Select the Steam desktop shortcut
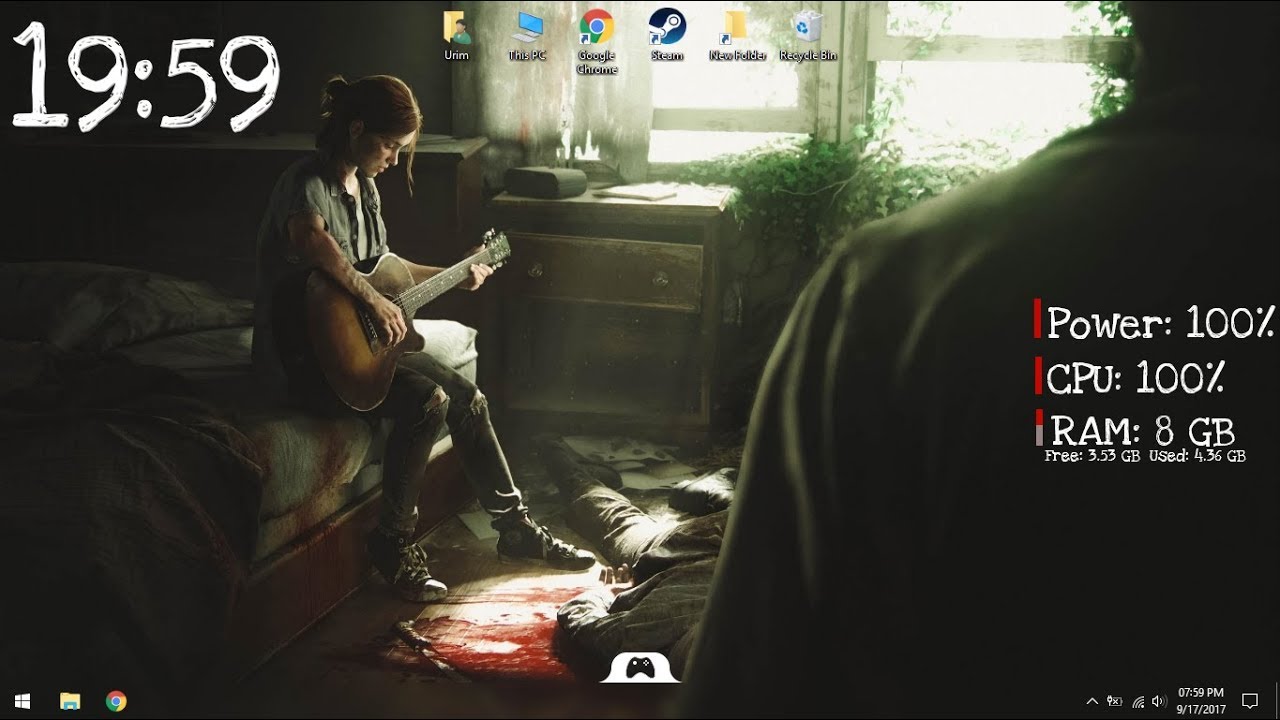The width and height of the screenshot is (1280, 720). tap(667, 36)
